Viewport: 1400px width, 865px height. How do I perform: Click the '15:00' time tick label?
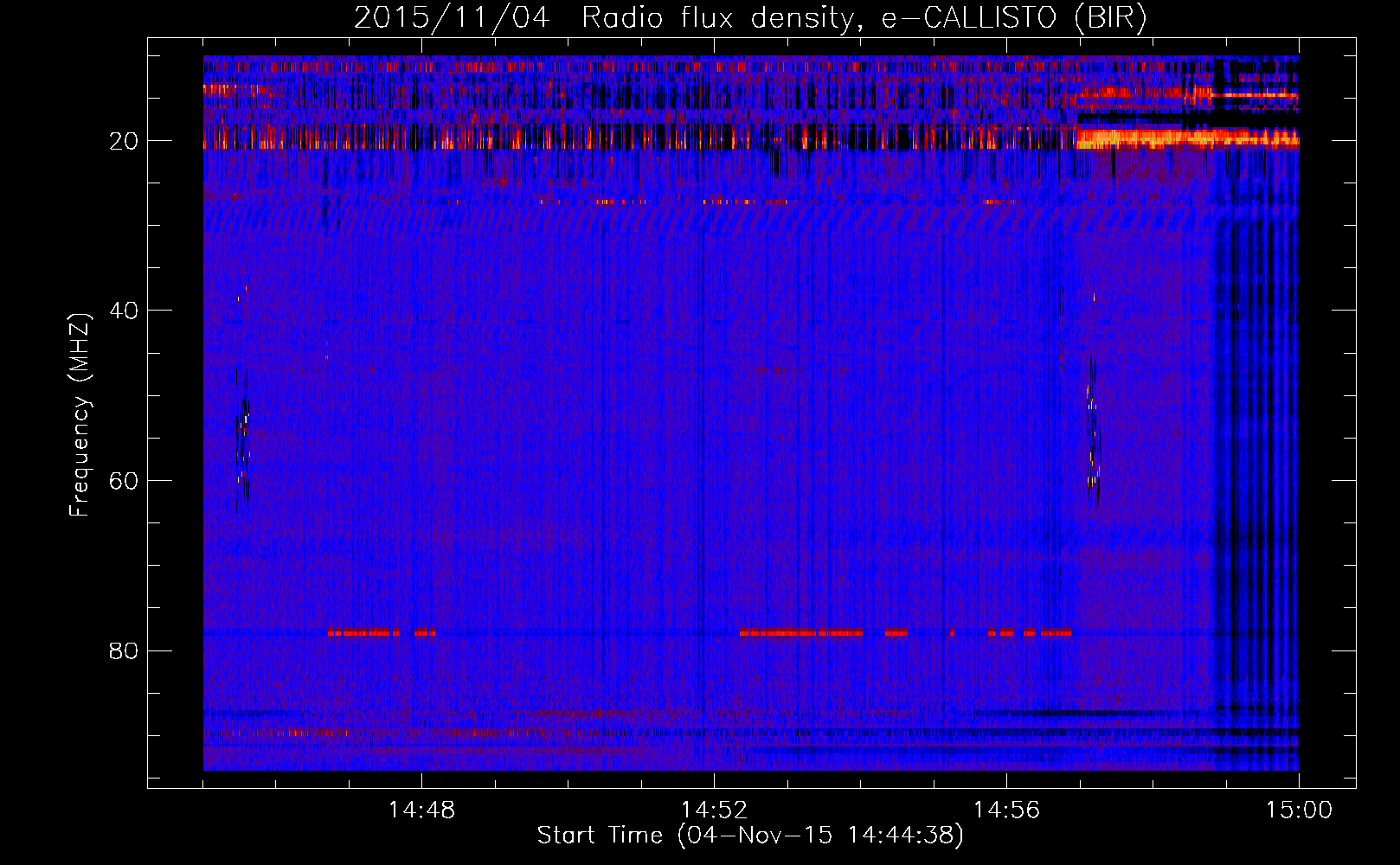coord(1299,811)
